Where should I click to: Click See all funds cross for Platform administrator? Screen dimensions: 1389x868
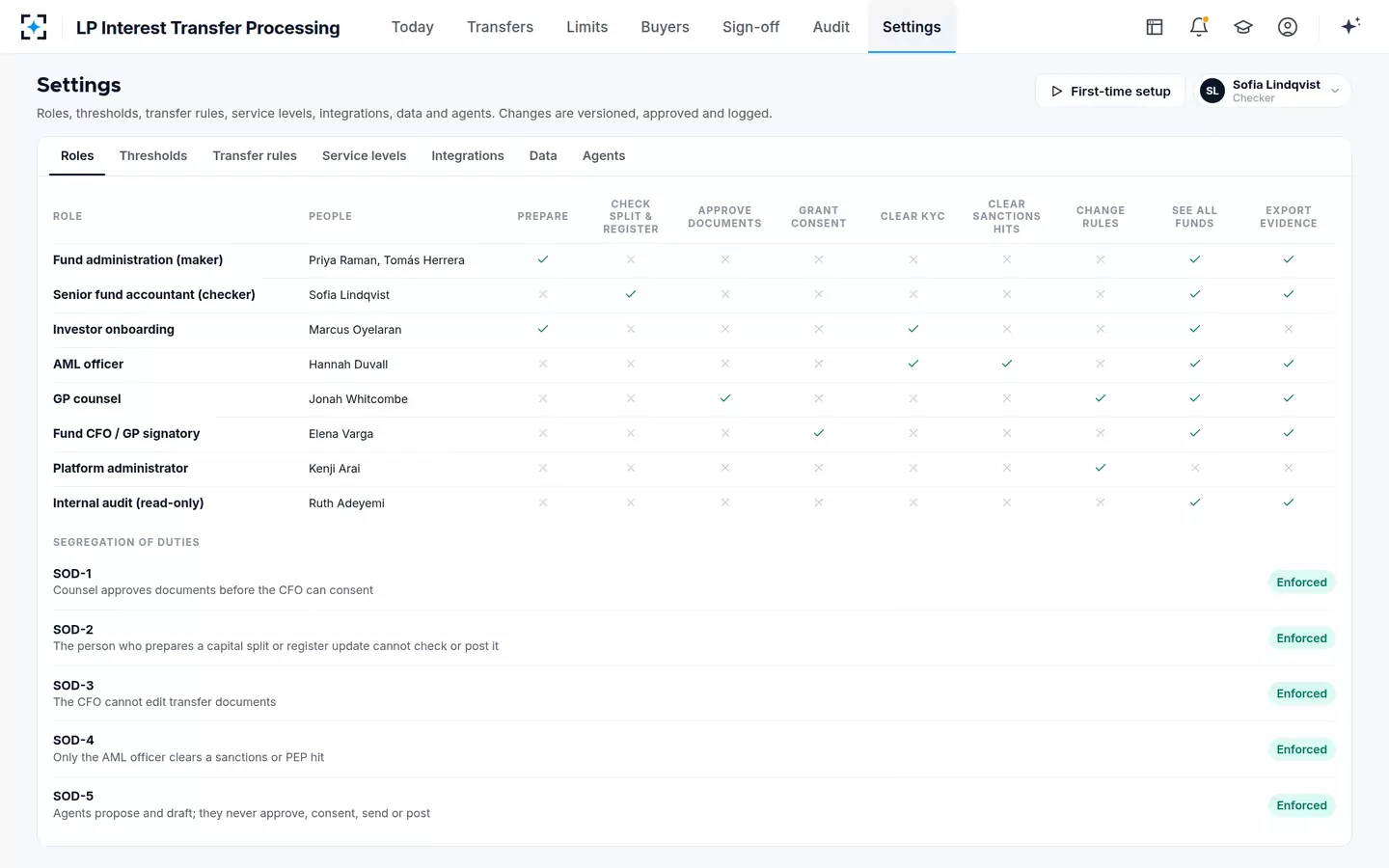(1195, 468)
